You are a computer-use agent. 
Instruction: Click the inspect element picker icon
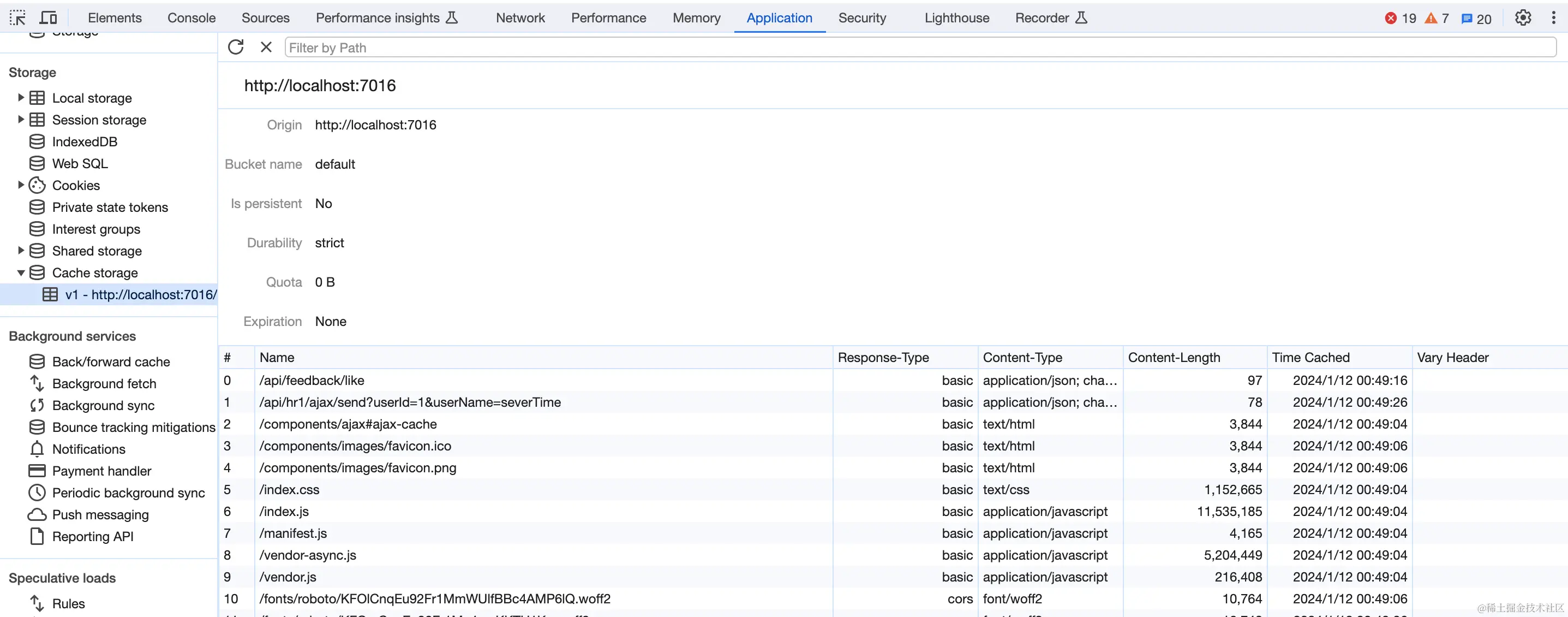click(x=17, y=17)
